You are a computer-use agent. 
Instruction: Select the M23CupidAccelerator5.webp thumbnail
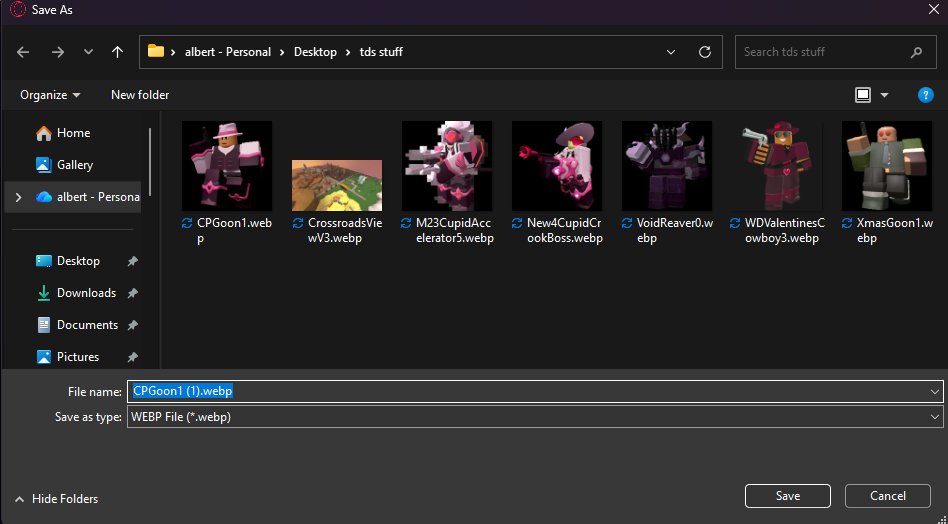tap(447, 166)
